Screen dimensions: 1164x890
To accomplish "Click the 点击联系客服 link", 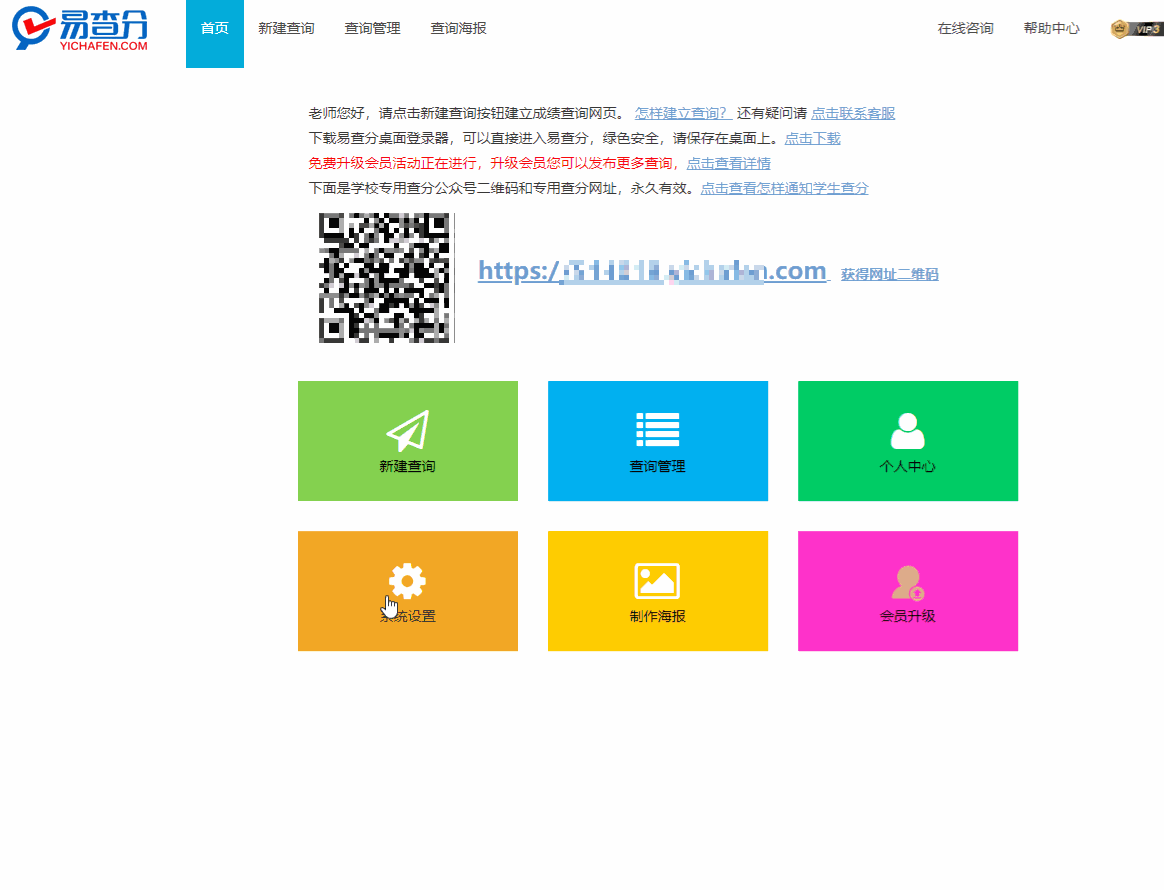I will point(853,114).
